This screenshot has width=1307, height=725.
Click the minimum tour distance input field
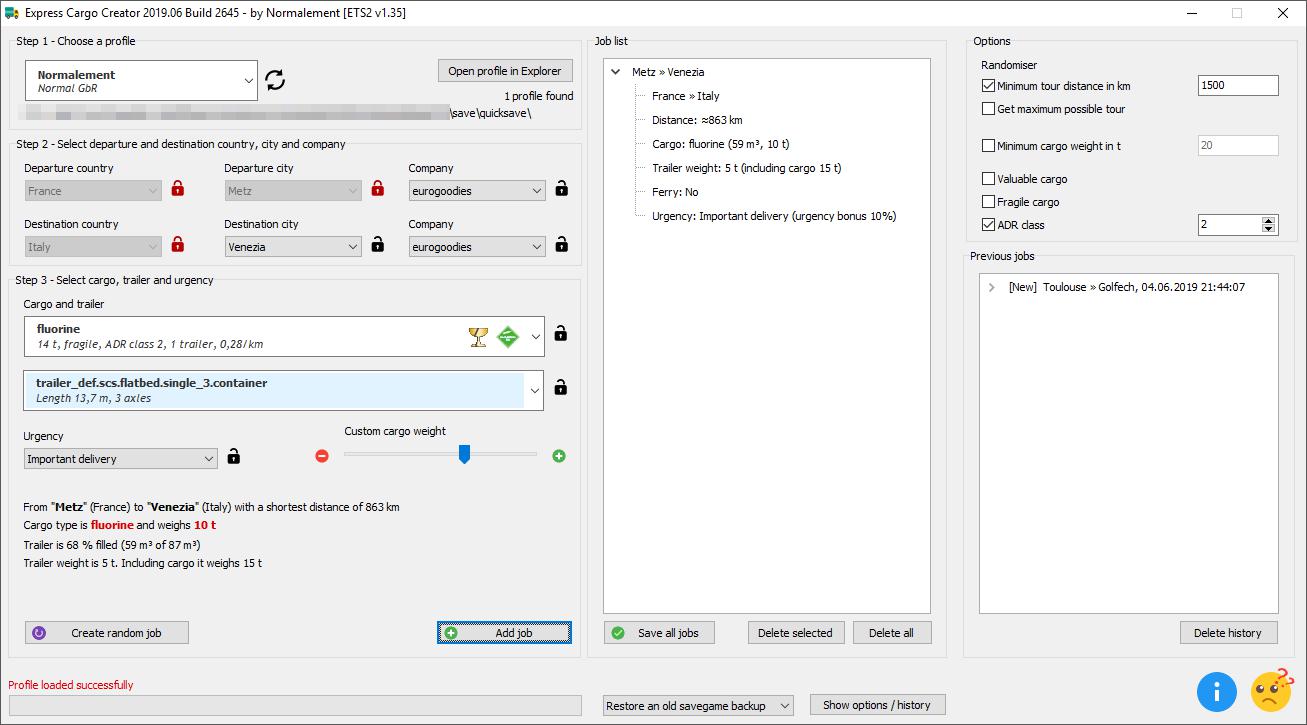(1237, 86)
